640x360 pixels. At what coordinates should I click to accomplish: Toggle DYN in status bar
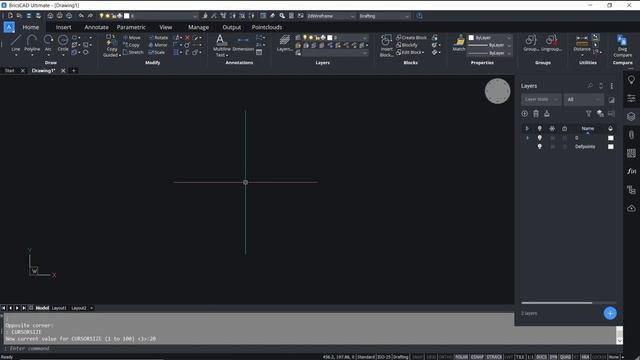coord(553,357)
